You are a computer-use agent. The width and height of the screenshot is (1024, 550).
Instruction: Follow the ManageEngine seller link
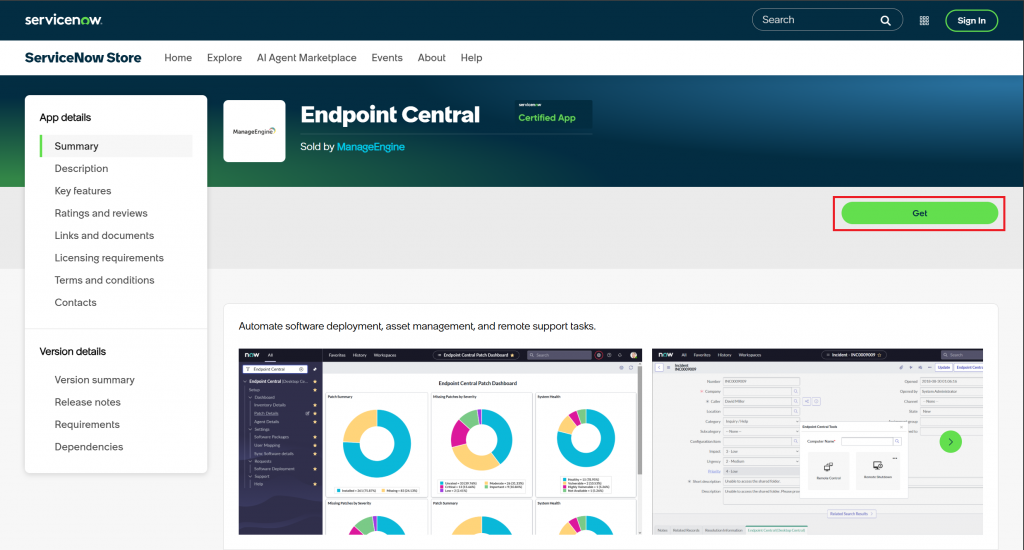370,146
